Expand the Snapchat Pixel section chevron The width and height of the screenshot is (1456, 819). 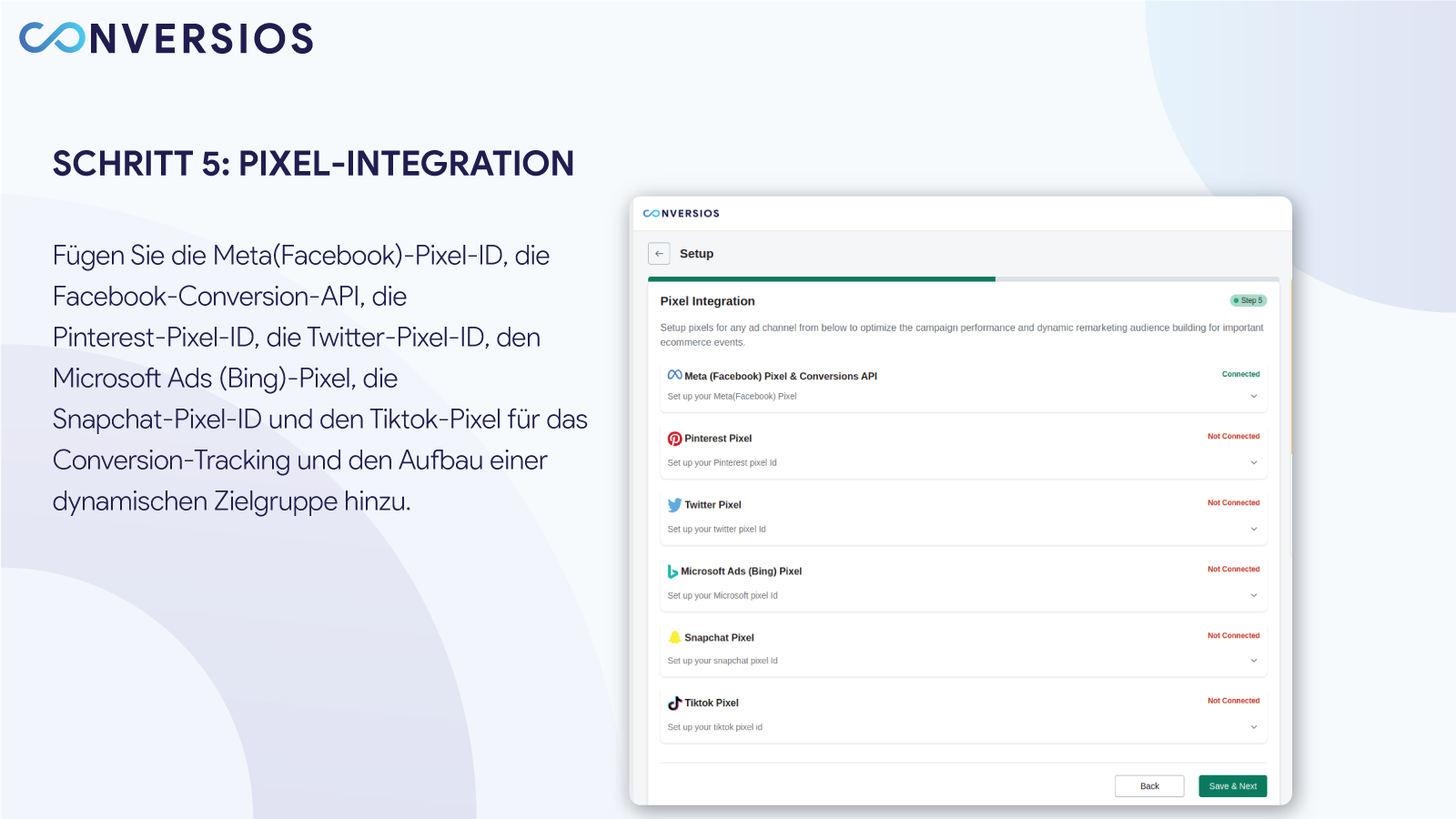coord(1254,661)
